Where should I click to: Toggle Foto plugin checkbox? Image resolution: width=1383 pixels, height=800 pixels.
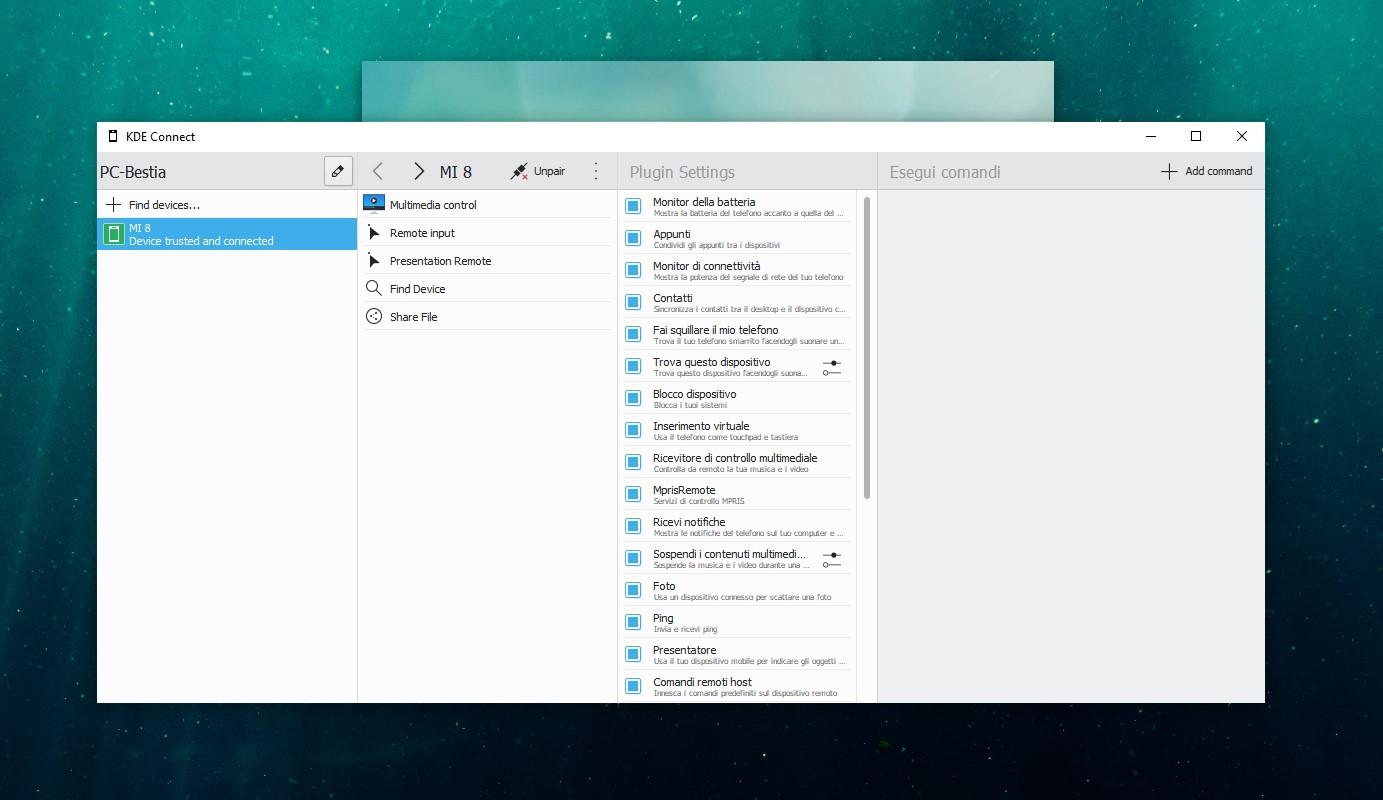(x=633, y=590)
